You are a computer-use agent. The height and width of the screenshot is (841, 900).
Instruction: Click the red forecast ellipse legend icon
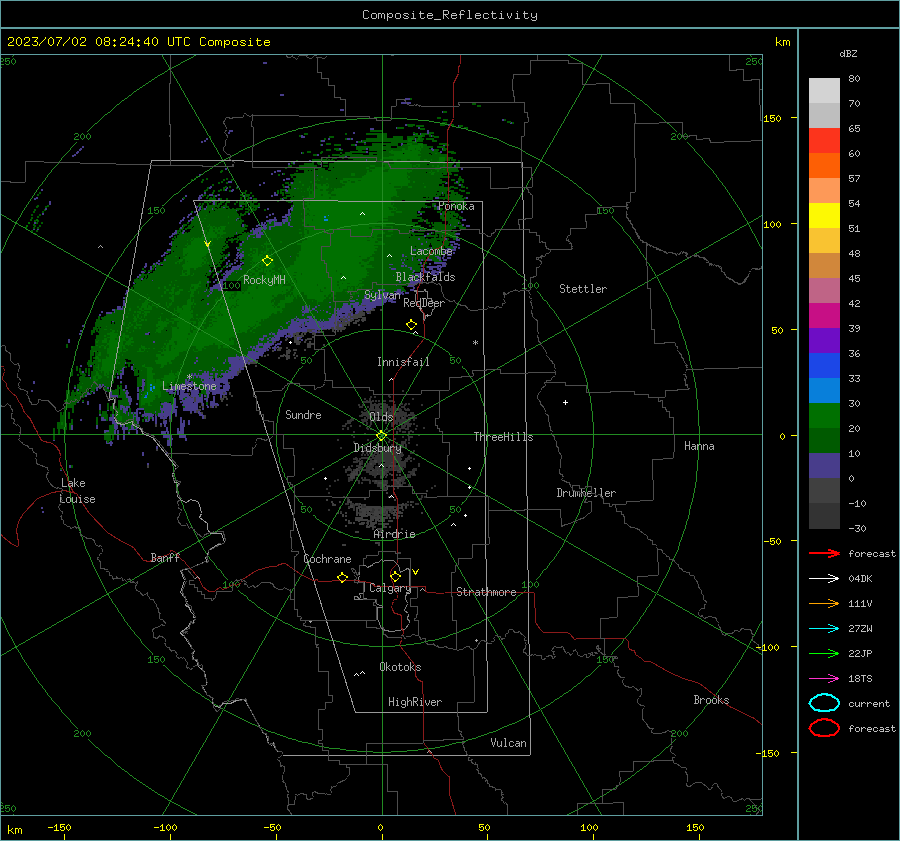point(824,728)
